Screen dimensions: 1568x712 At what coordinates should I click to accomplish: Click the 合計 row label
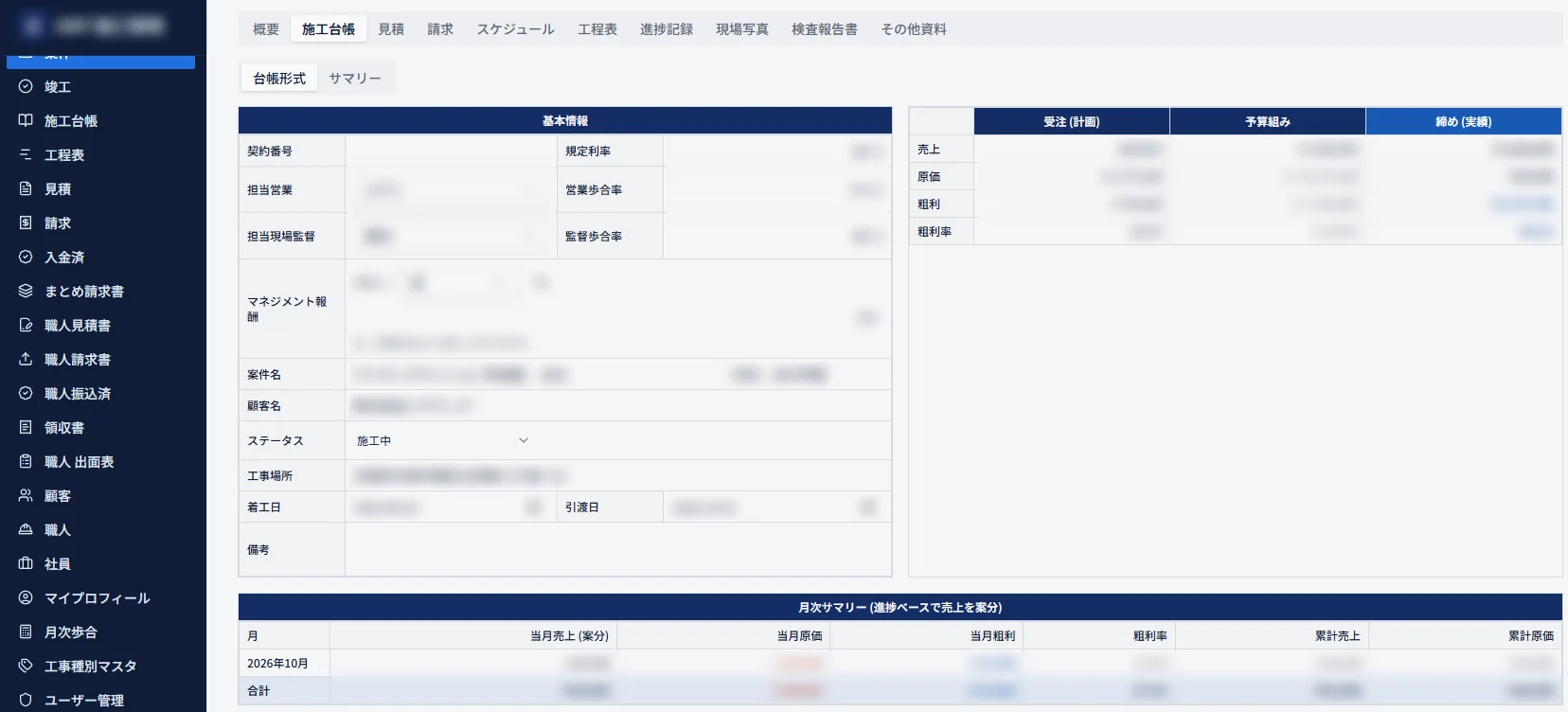pos(258,691)
